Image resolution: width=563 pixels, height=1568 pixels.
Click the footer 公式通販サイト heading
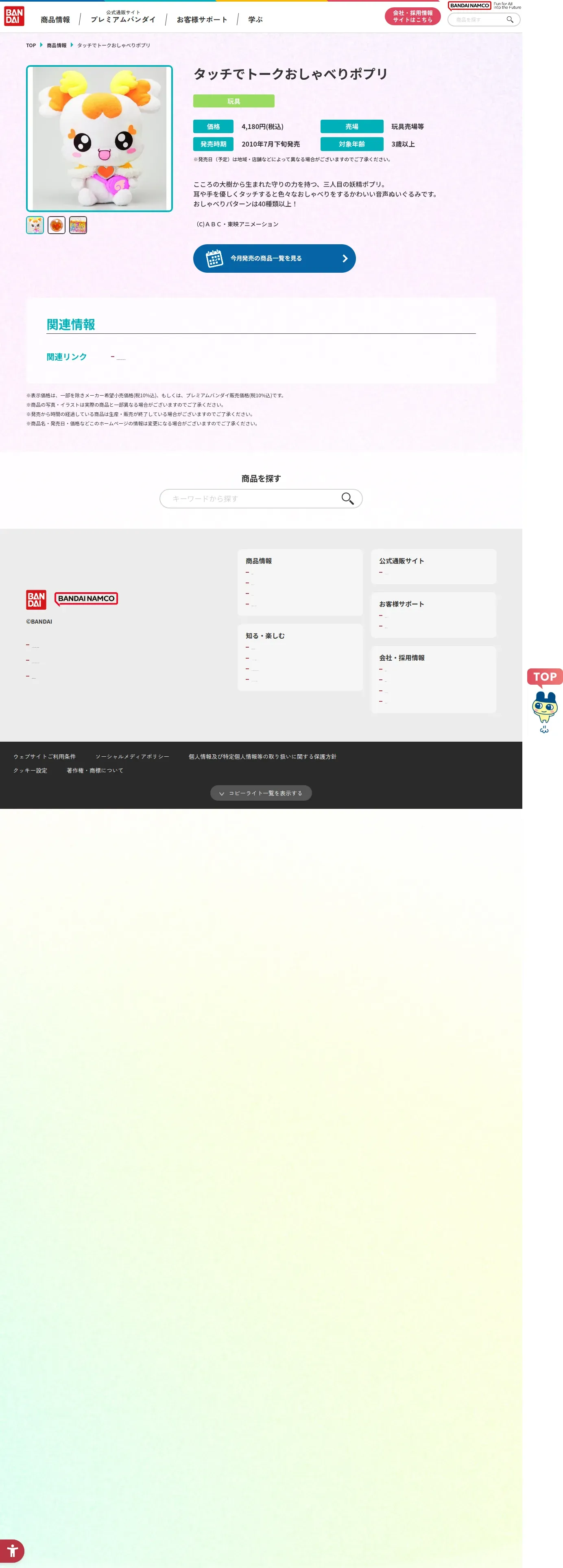tap(401, 561)
